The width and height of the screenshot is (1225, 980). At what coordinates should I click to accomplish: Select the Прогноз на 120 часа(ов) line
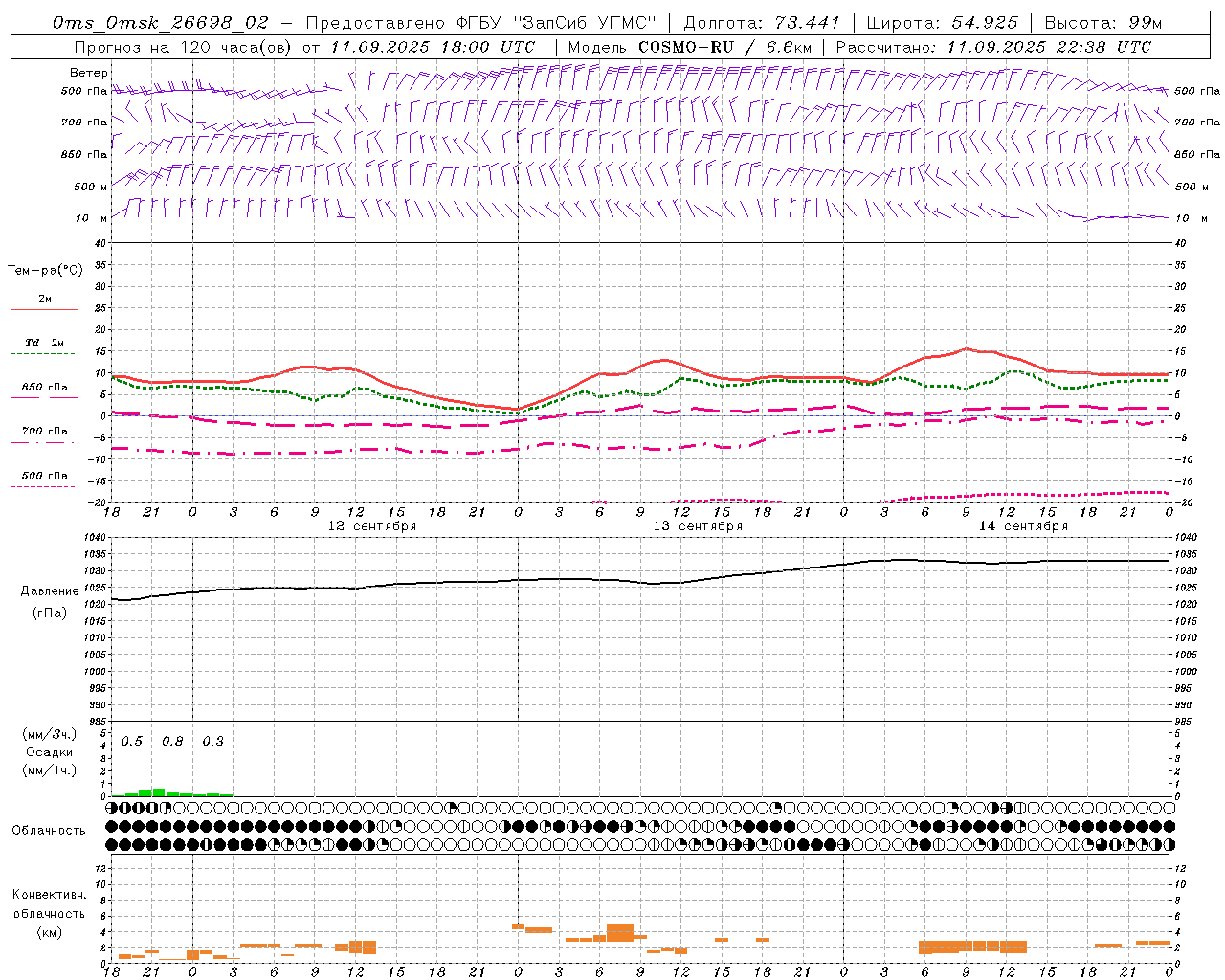click(304, 47)
